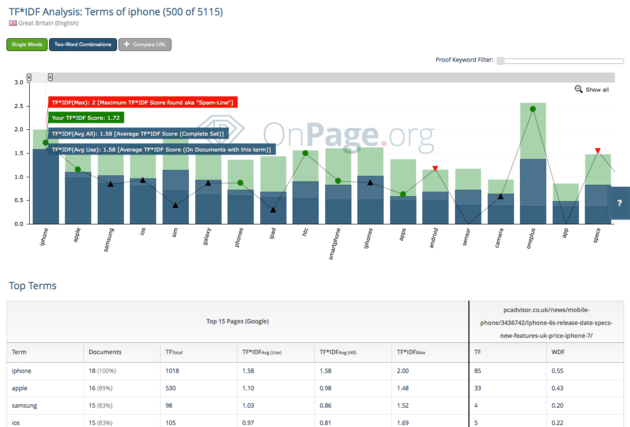Switch to Two-Word Combinations view
630x427 pixels.
[x=83, y=45]
